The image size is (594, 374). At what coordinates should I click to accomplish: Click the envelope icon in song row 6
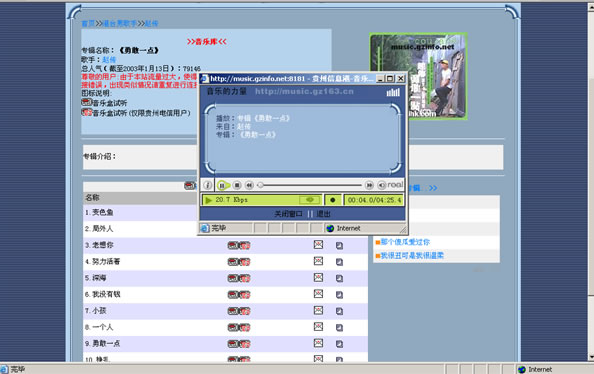[x=318, y=294]
